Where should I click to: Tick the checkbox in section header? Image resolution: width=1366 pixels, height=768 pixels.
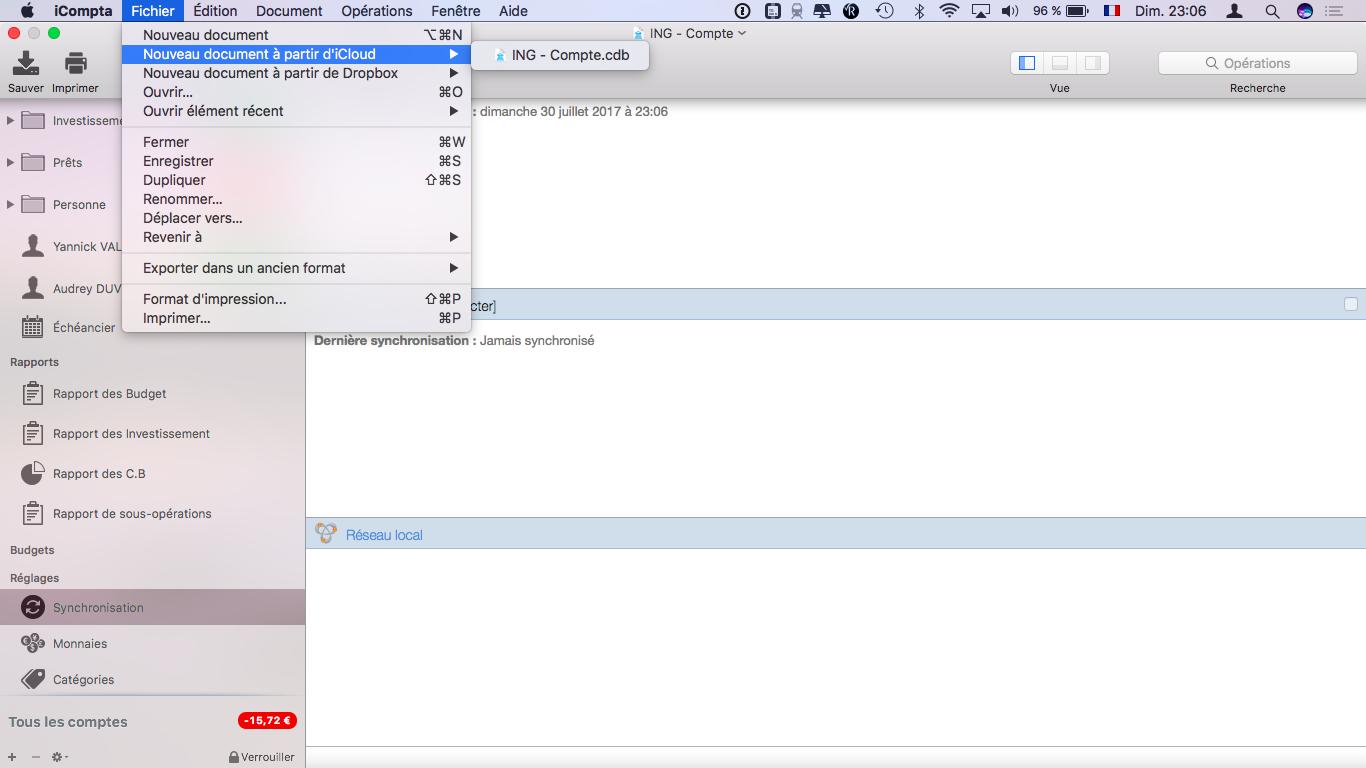pyautogui.click(x=1351, y=304)
